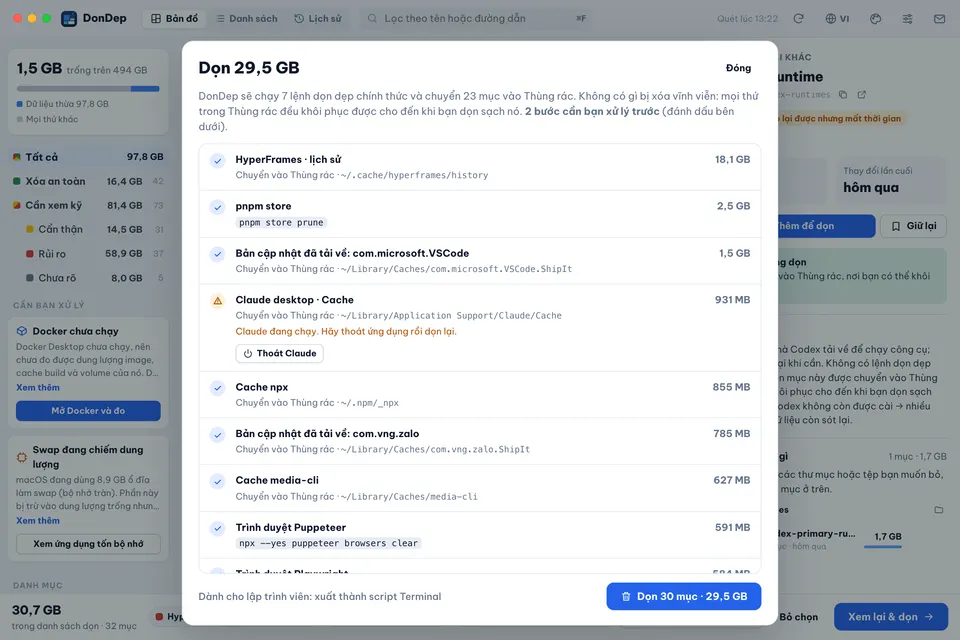Select the Cần xem kỹ category

point(88,205)
